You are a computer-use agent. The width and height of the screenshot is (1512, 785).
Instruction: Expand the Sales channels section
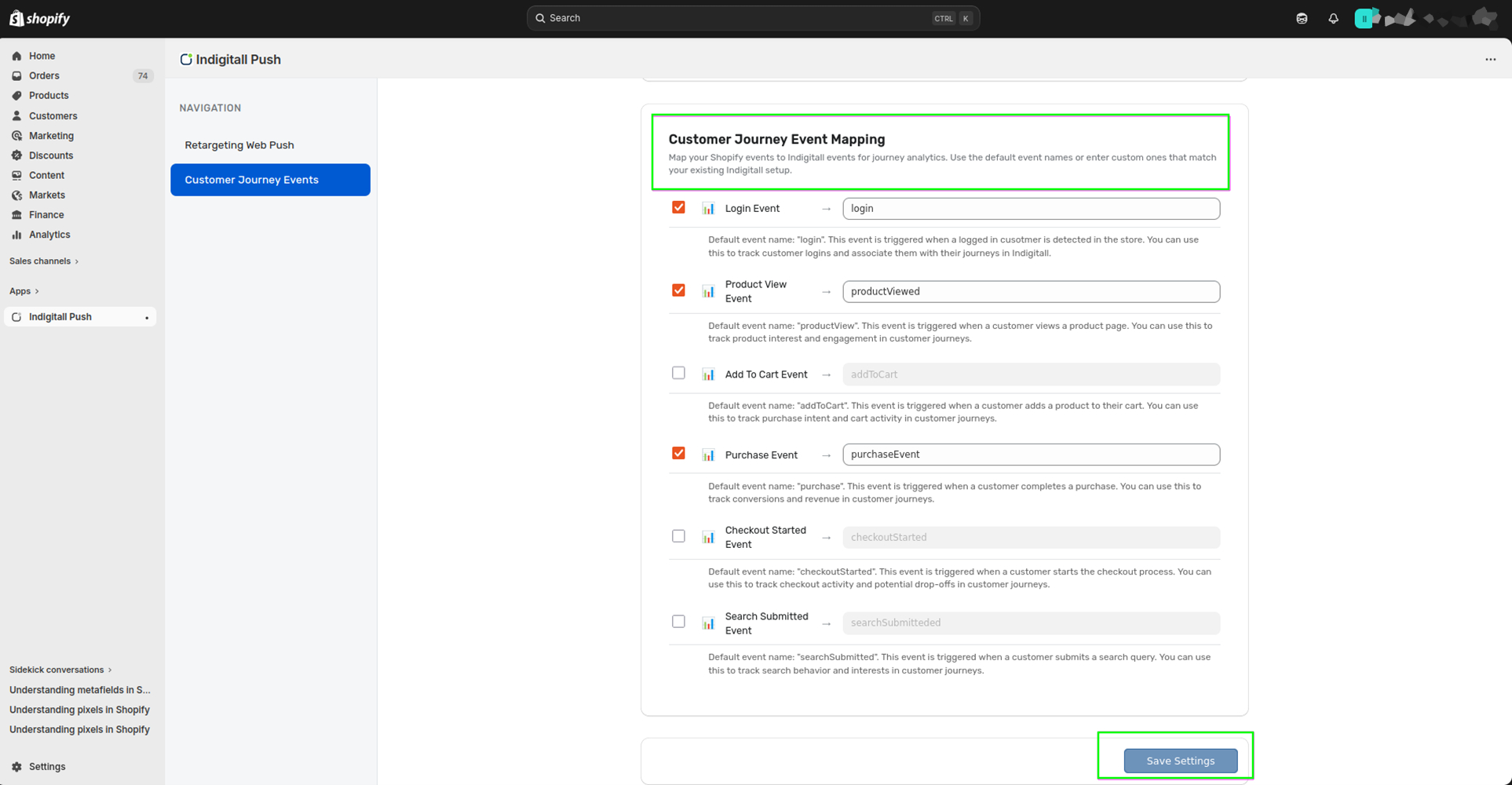(x=44, y=261)
